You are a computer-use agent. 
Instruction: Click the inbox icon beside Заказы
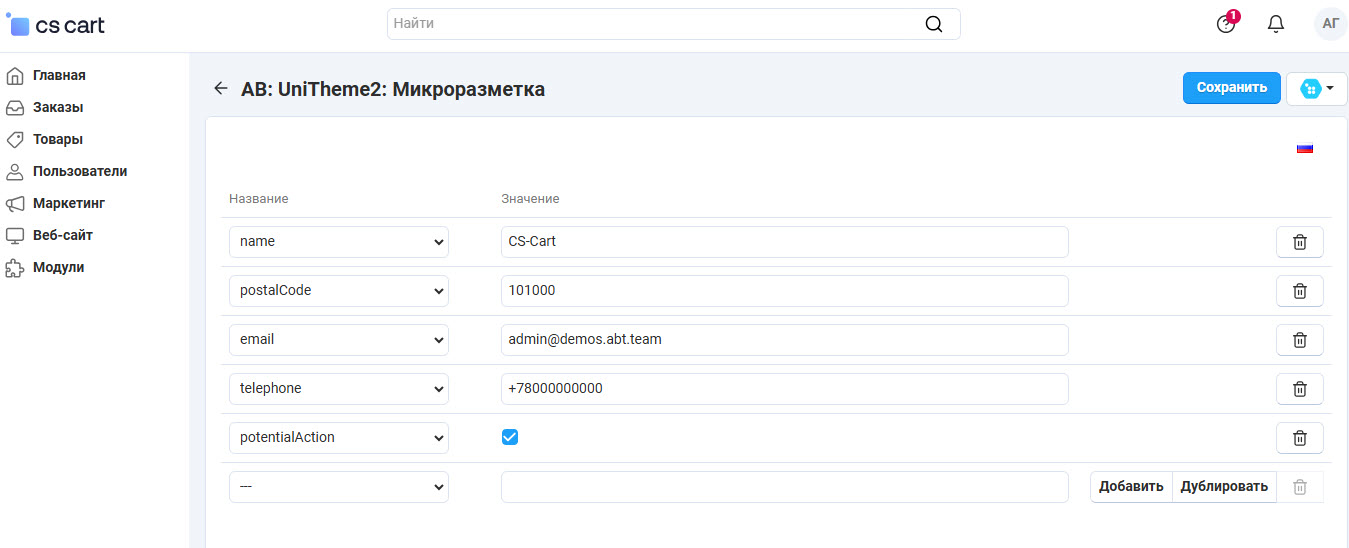(15, 107)
